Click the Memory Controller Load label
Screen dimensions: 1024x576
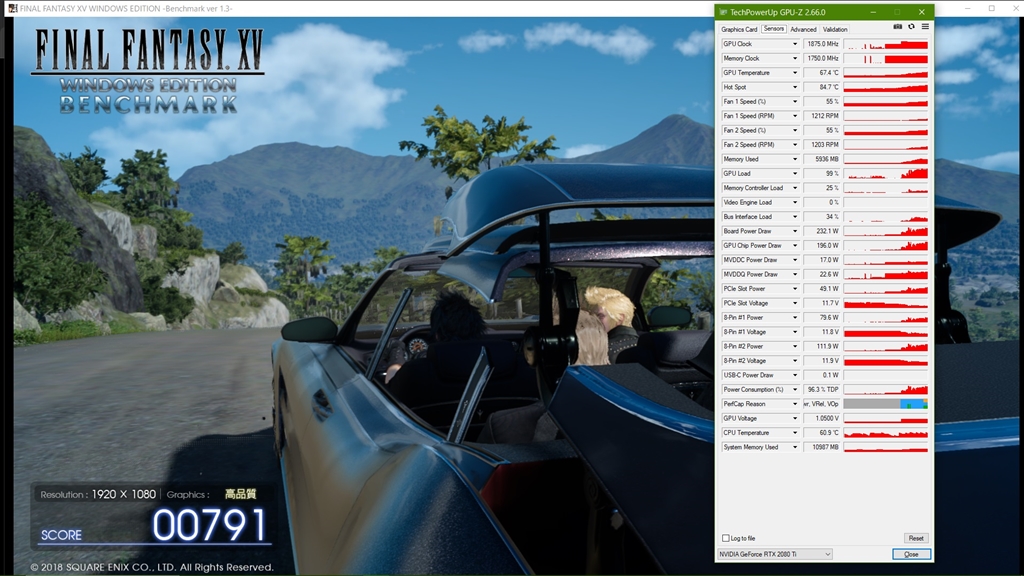pyautogui.click(x=753, y=188)
